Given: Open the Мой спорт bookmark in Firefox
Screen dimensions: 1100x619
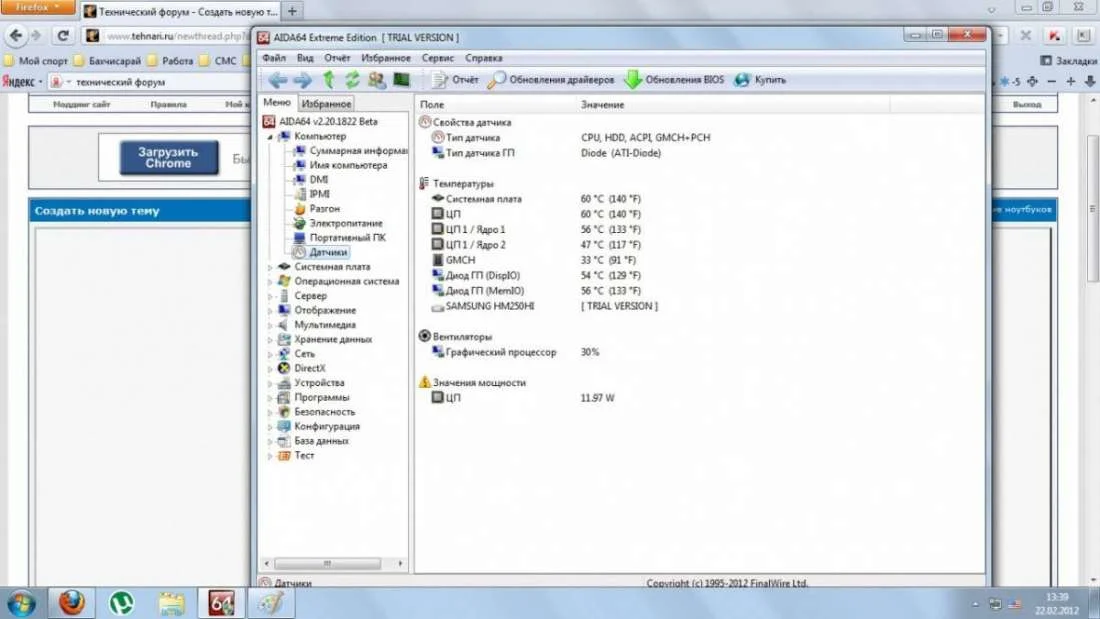Looking at the screenshot, I should pyautogui.click(x=36, y=61).
